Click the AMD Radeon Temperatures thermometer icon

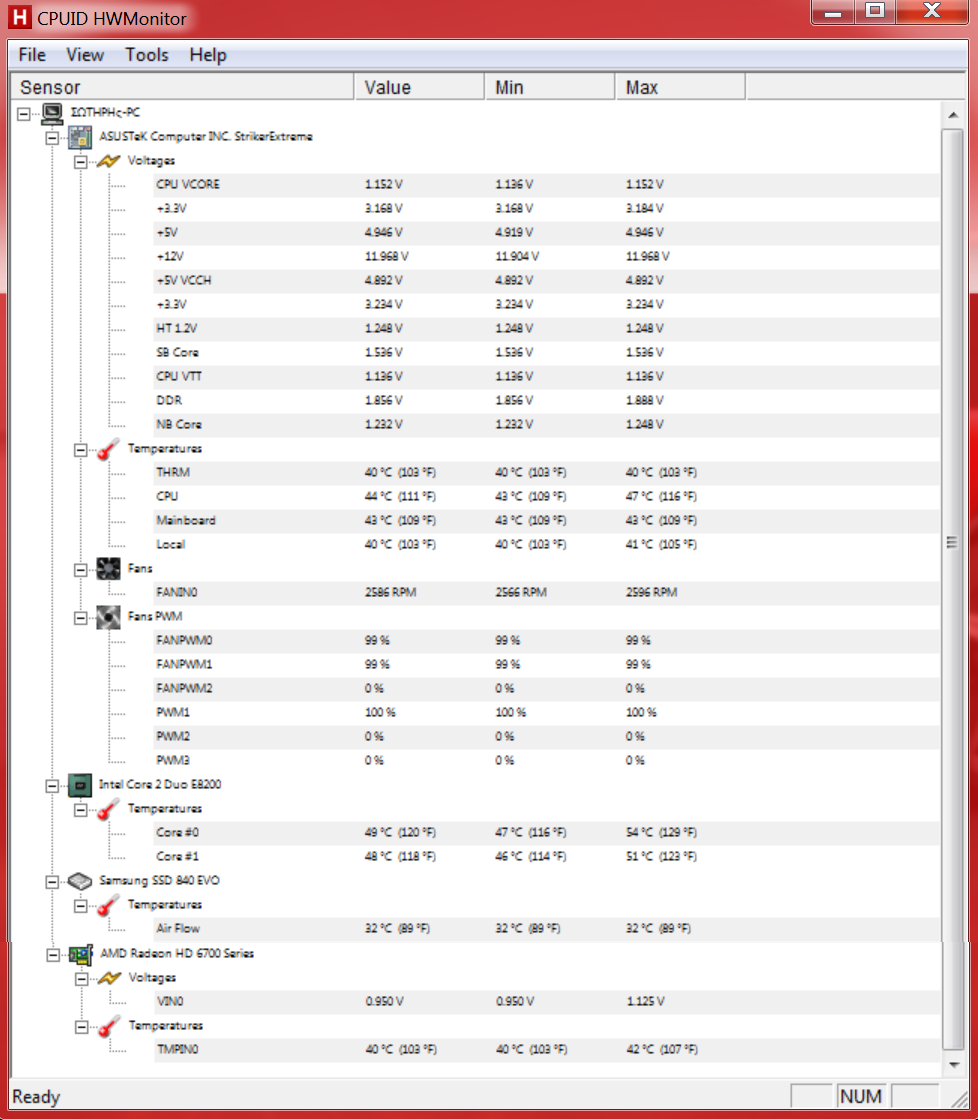point(109,1026)
